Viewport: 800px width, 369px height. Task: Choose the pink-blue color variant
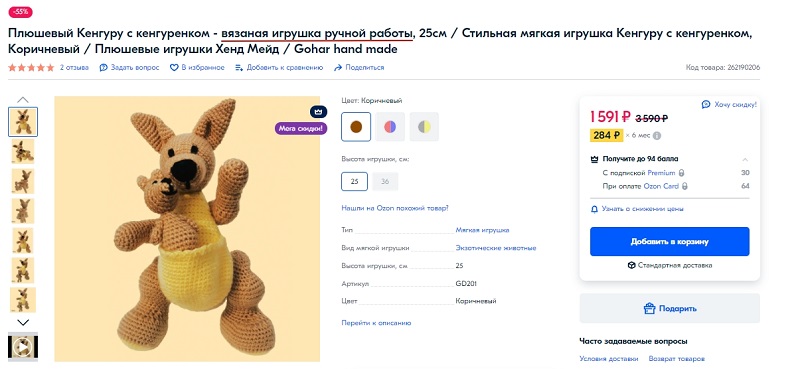pos(390,127)
